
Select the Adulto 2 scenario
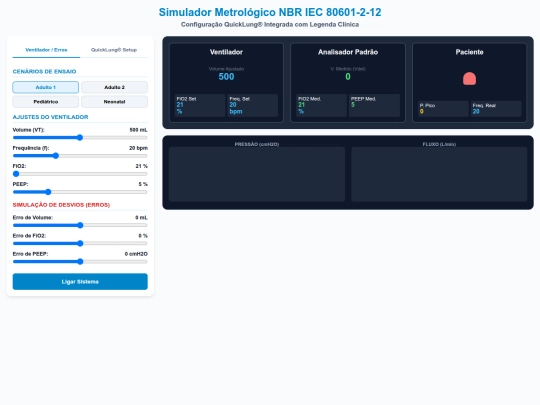pos(114,87)
